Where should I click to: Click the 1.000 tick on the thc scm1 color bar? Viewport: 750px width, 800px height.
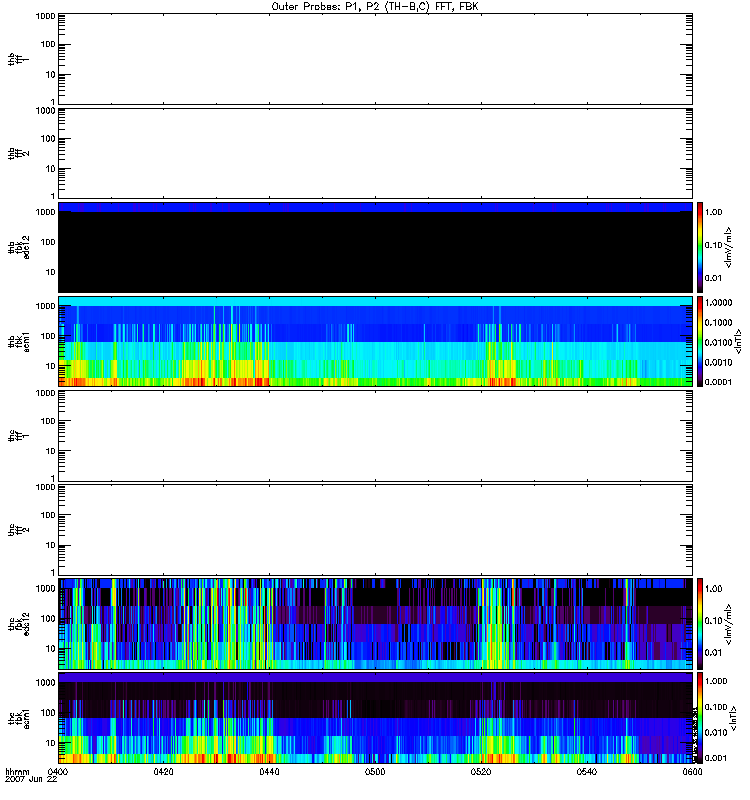716,682
